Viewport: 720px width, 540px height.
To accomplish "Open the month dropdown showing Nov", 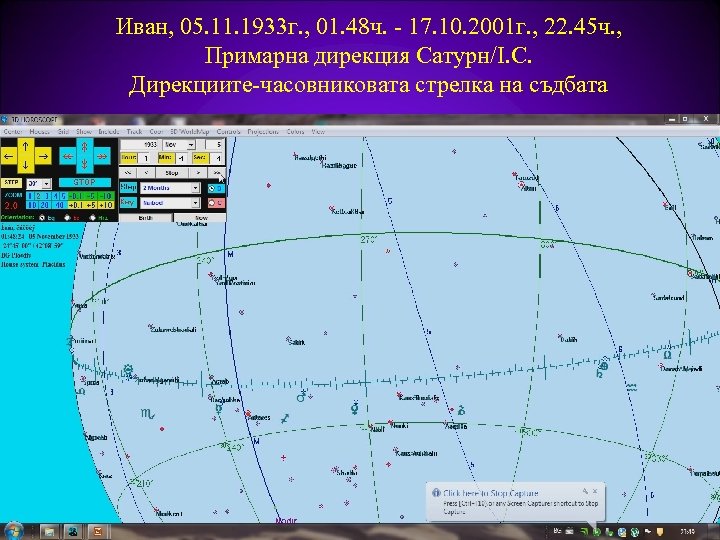I will [x=191, y=145].
